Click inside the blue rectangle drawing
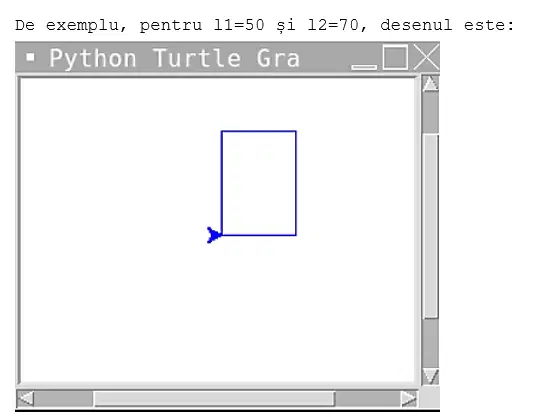538x417 pixels. [x=259, y=183]
